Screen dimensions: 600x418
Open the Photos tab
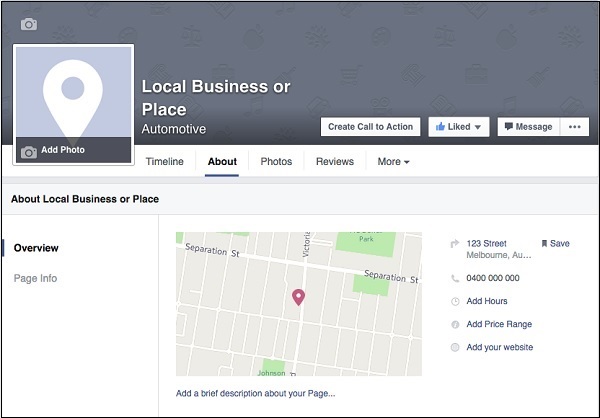pyautogui.click(x=276, y=161)
